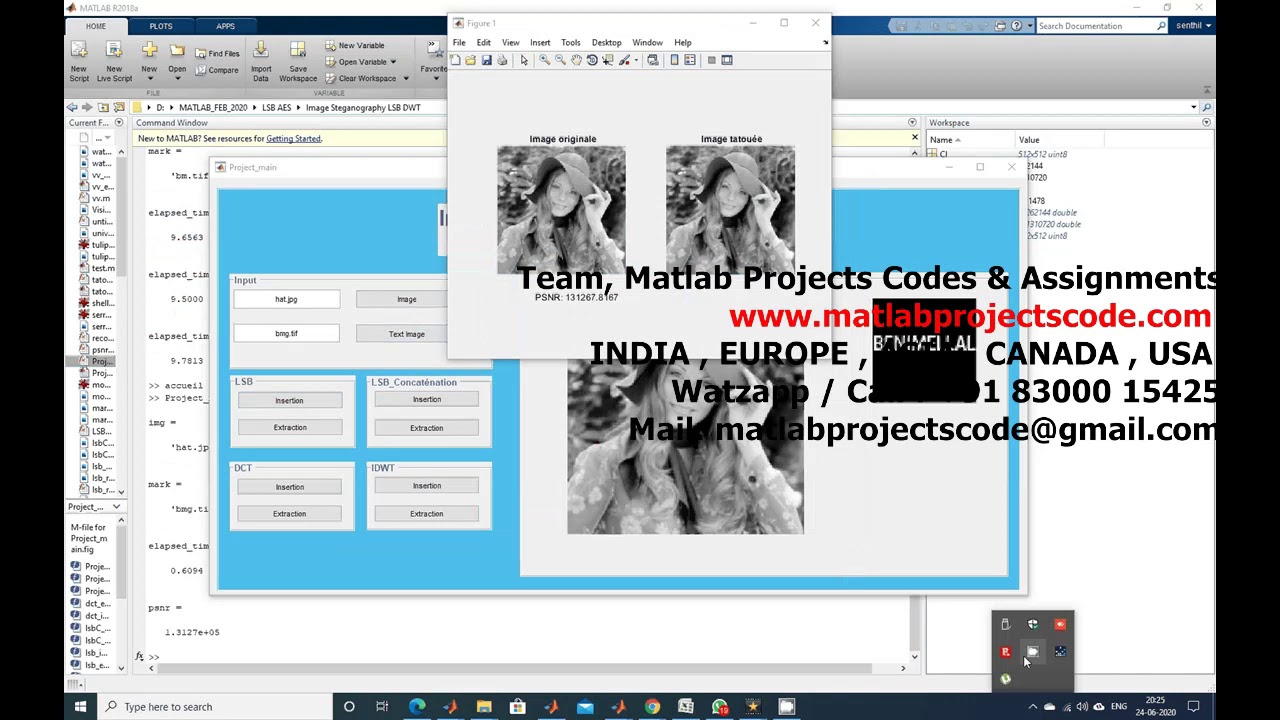Click LSB Insertion button

click(x=289, y=401)
